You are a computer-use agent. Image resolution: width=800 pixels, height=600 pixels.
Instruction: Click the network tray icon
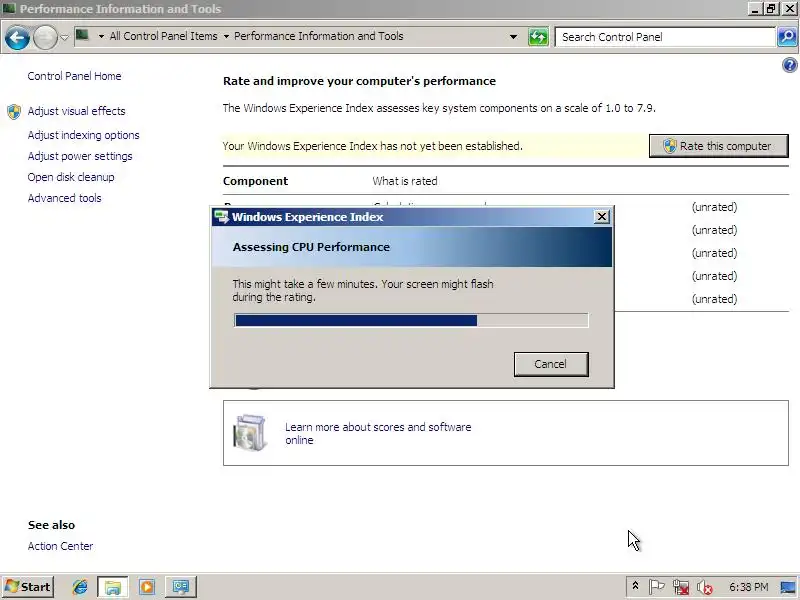pyautogui.click(x=681, y=587)
